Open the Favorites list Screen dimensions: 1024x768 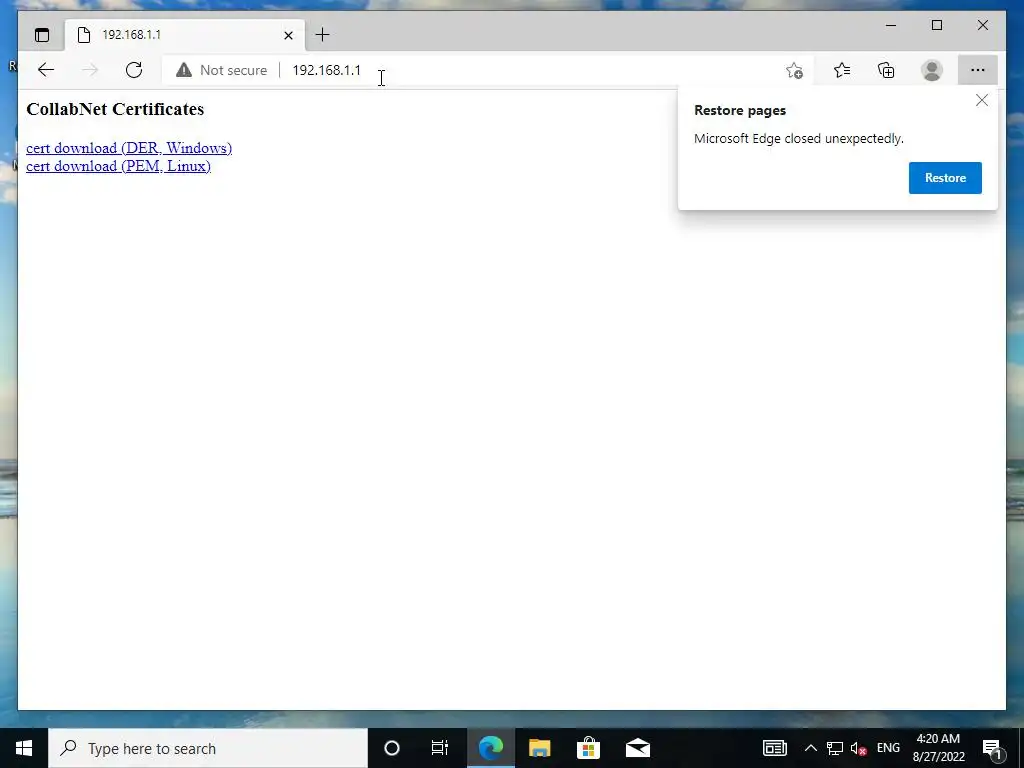click(842, 70)
